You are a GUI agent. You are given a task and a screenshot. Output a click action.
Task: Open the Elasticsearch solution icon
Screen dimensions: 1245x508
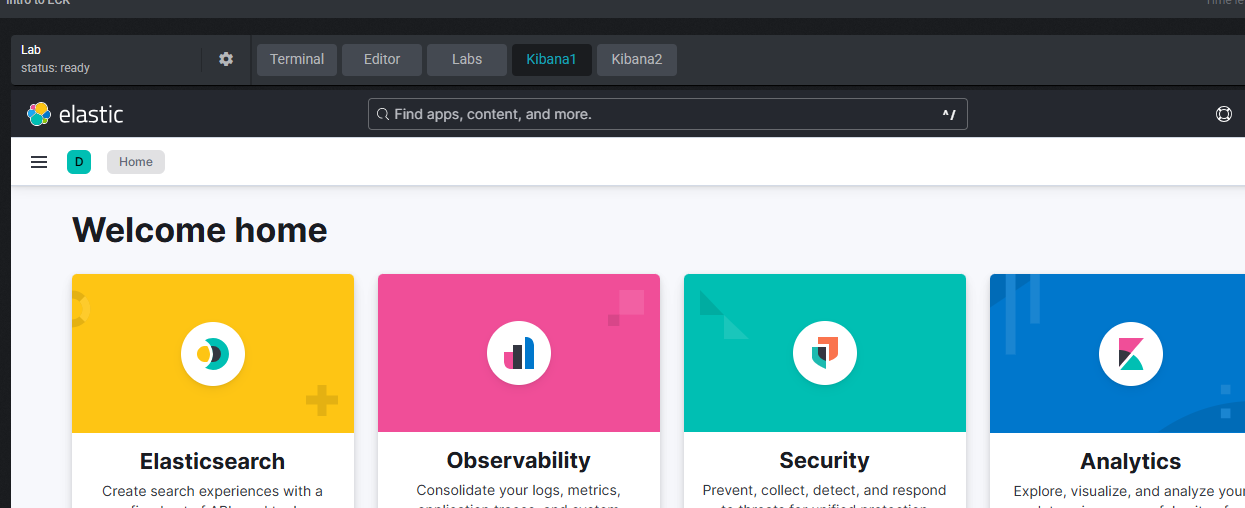213,353
